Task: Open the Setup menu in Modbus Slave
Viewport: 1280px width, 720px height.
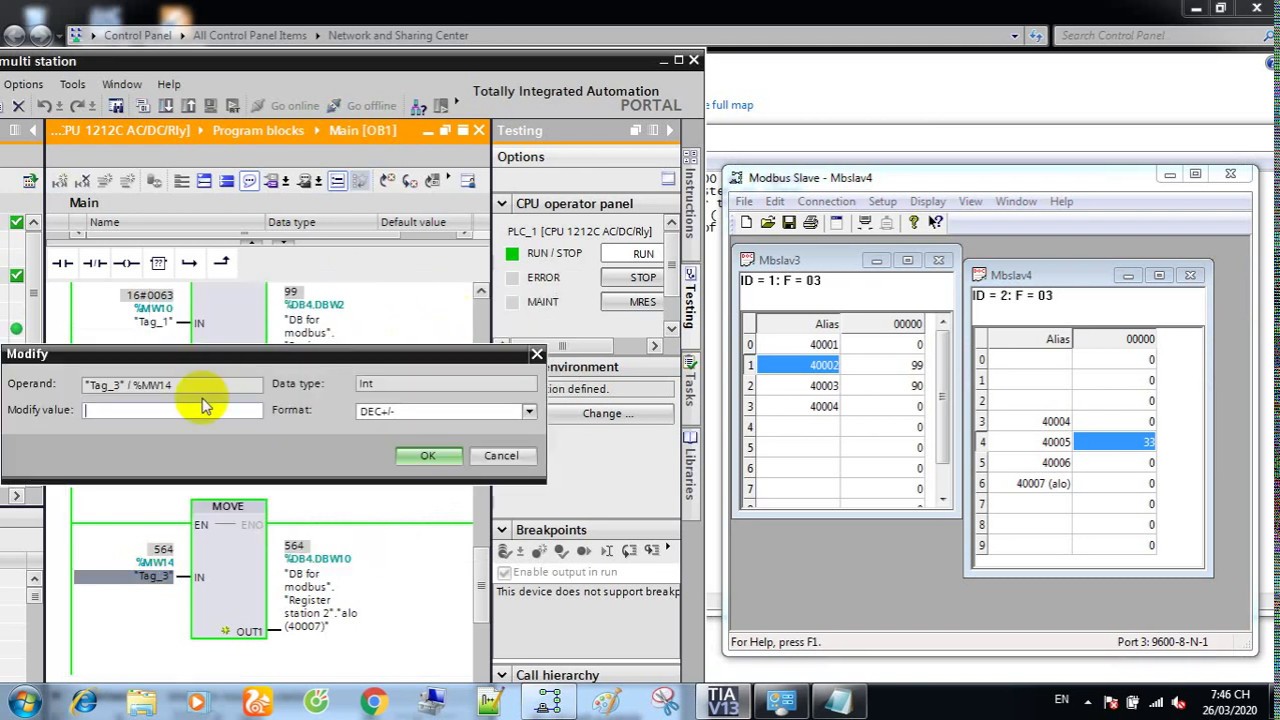Action: pyautogui.click(x=882, y=202)
